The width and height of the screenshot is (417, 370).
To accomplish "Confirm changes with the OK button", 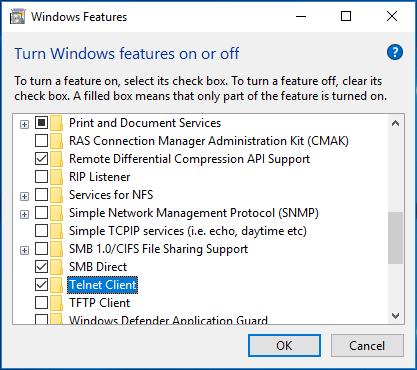I will pyautogui.click(x=284, y=346).
